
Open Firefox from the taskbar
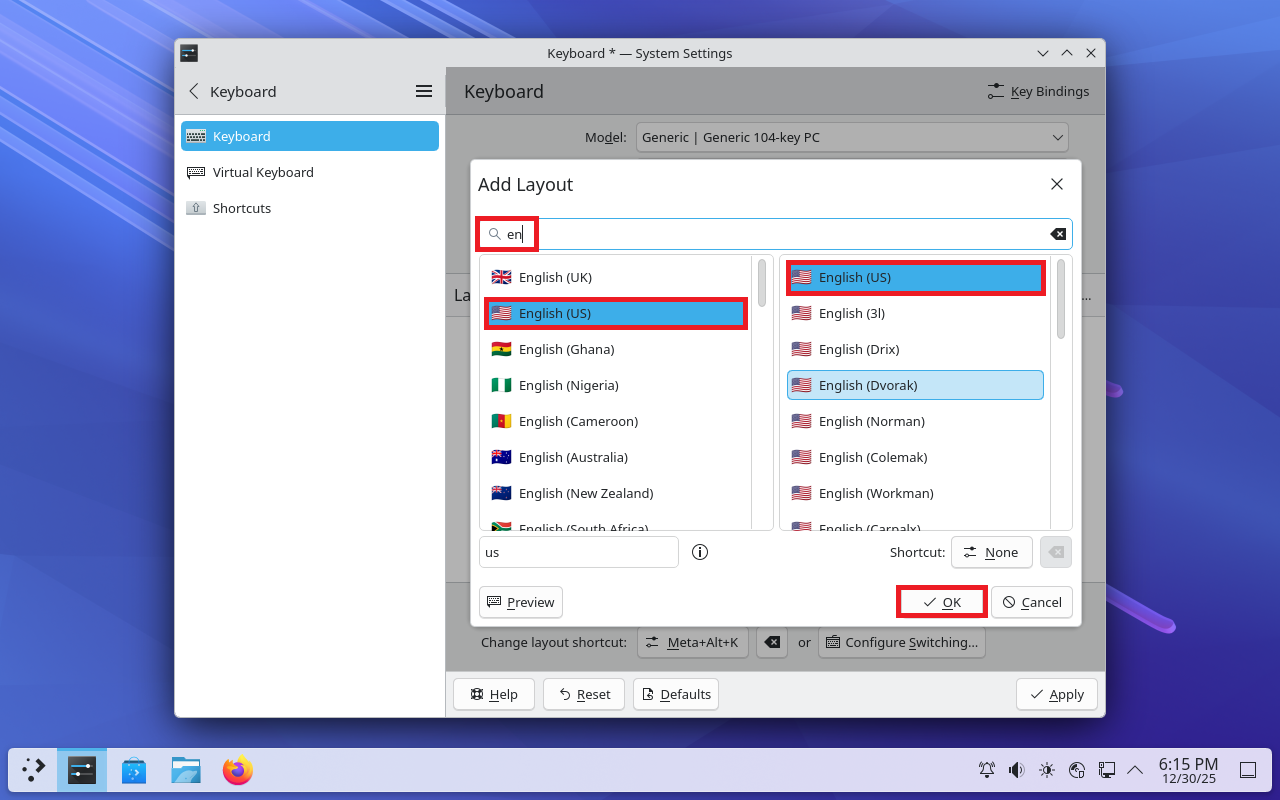point(238,770)
